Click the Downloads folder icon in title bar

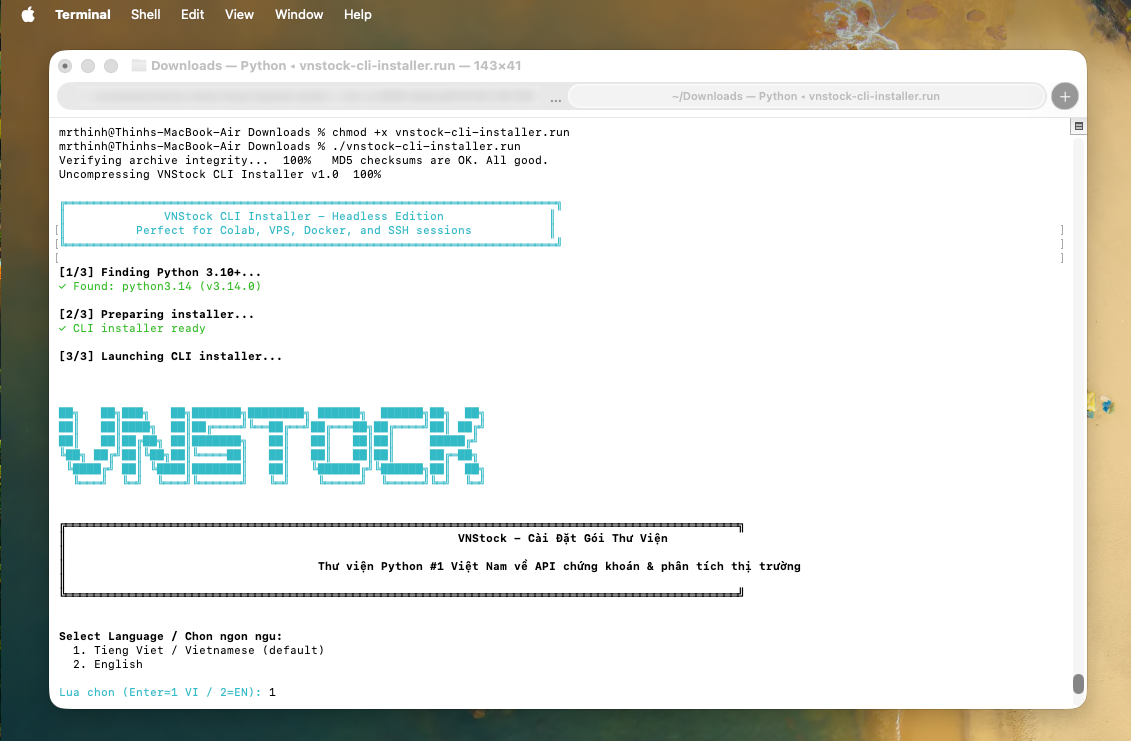139,66
